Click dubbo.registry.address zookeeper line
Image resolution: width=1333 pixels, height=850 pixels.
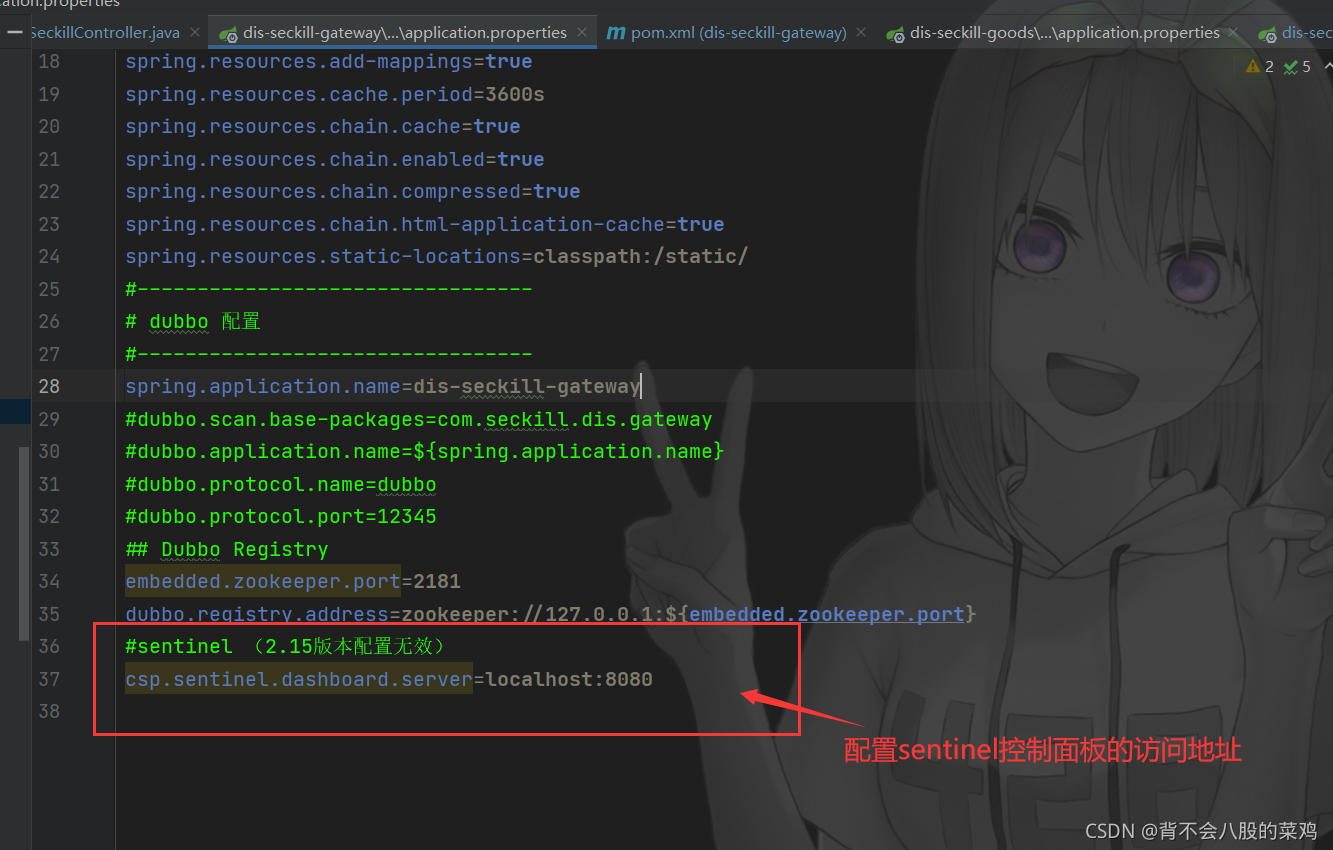coord(550,614)
